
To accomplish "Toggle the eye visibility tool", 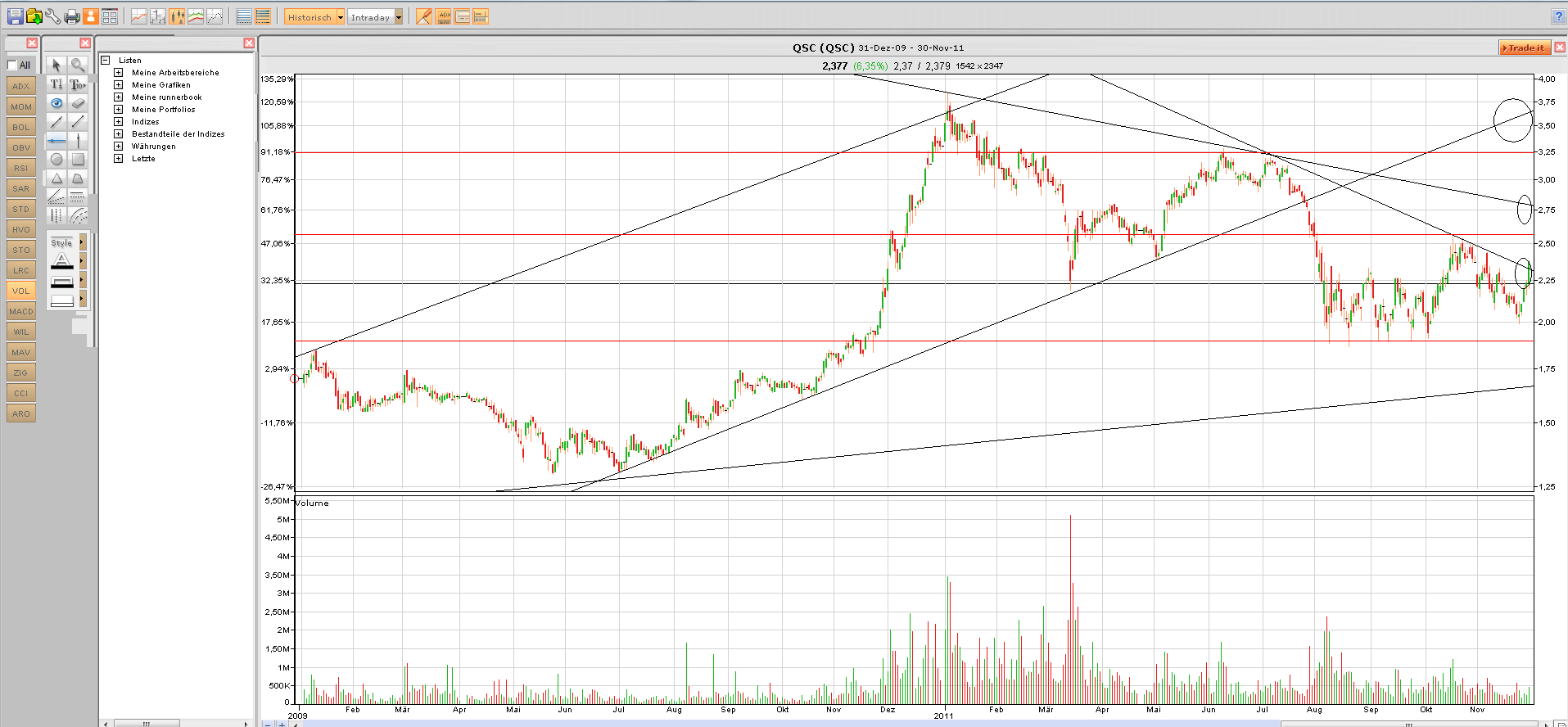I will 56,103.
